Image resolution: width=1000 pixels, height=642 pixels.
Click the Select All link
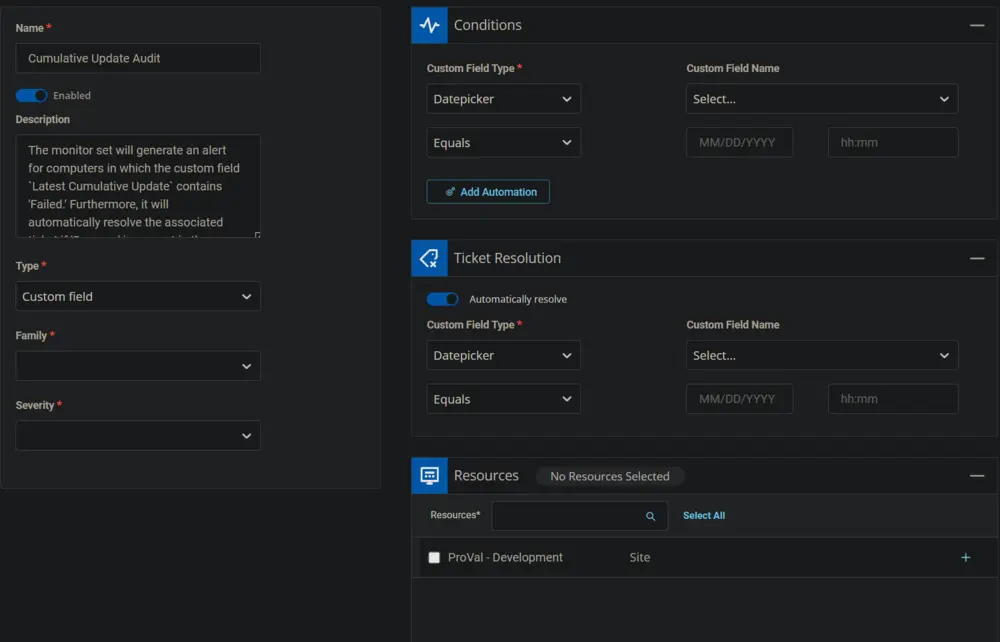coord(704,516)
